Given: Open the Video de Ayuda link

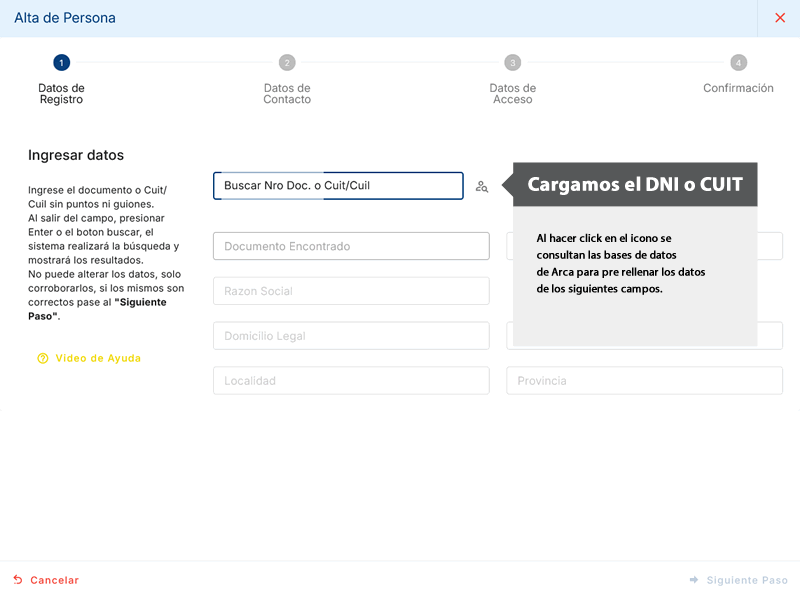Looking at the screenshot, I should point(98,358).
